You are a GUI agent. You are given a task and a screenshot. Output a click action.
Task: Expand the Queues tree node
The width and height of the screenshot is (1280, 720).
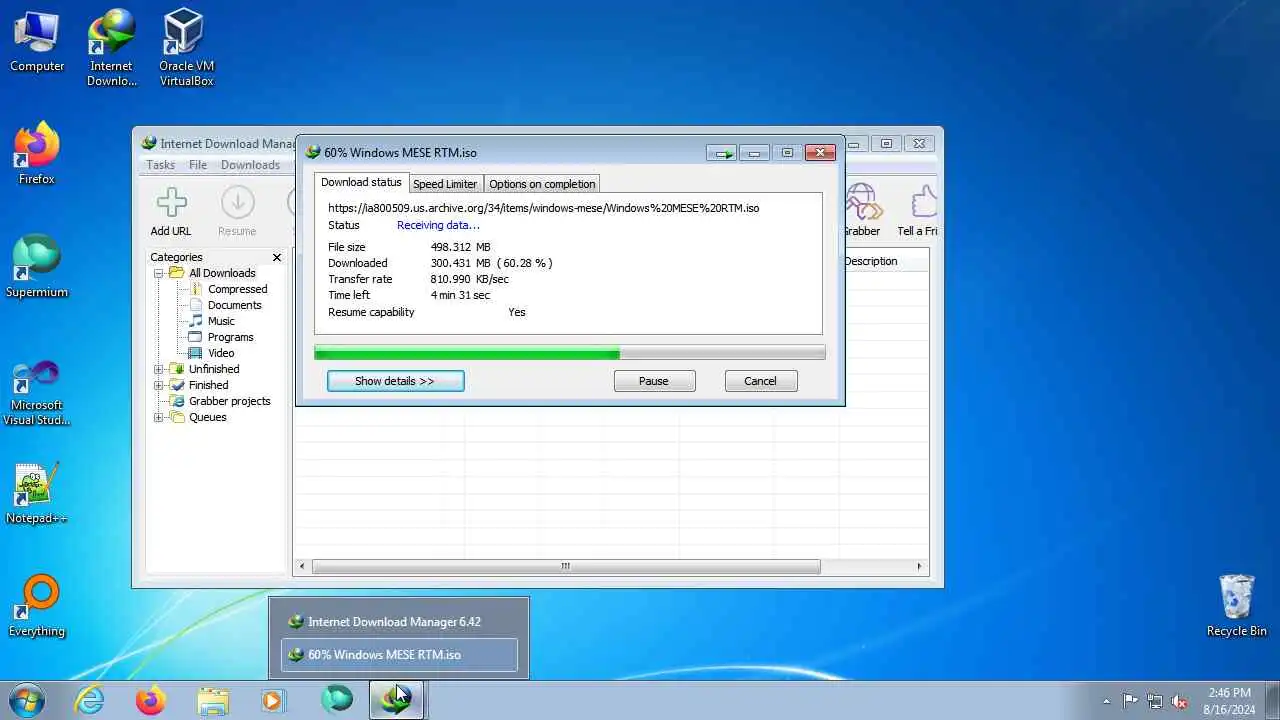(x=158, y=417)
